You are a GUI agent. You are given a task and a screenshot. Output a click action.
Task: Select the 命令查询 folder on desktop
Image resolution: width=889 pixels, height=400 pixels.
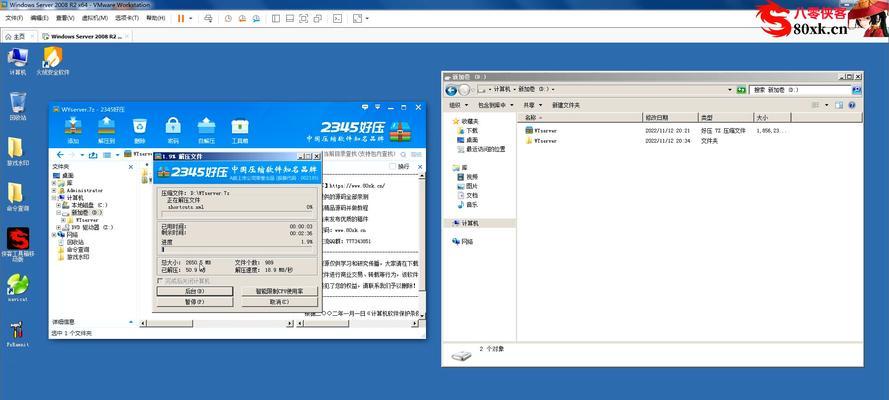[17, 197]
